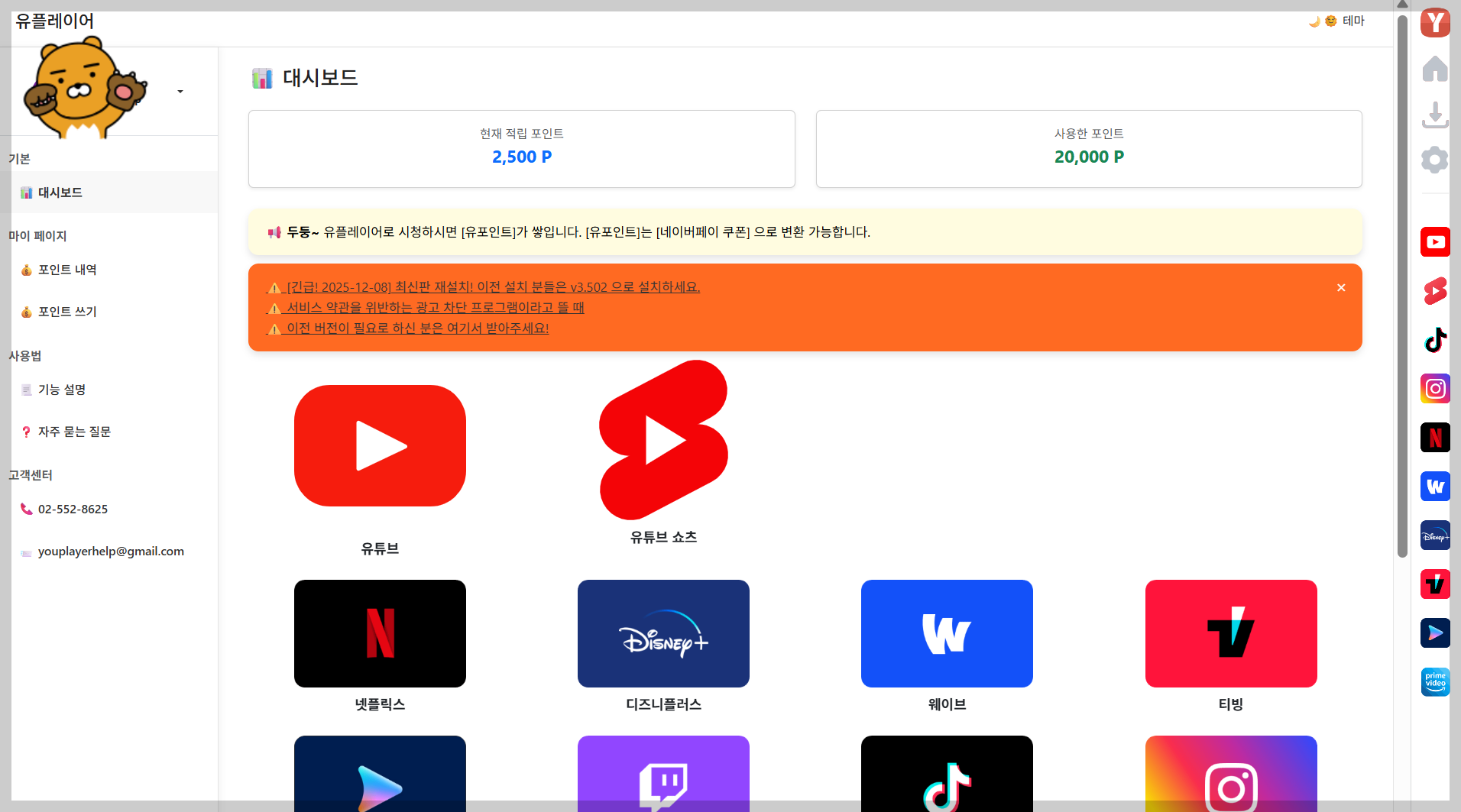The width and height of the screenshot is (1461, 812).
Task: Close the orange notice banner
Action: click(1341, 287)
